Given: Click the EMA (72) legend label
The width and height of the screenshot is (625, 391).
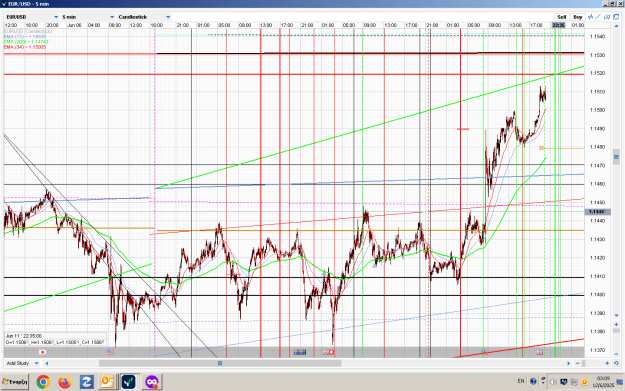Looking at the screenshot, I should 25,37.
